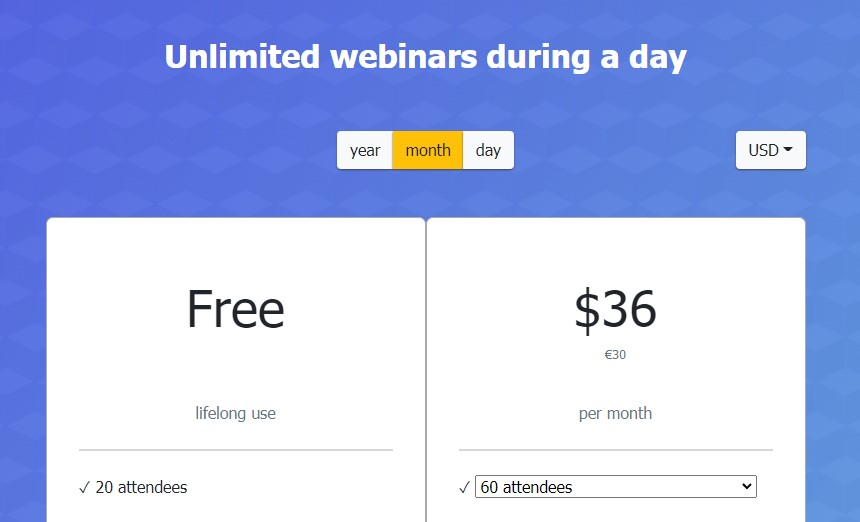Click the '20 attendees' feature text
Screen dimensions: 860x522
(142, 487)
